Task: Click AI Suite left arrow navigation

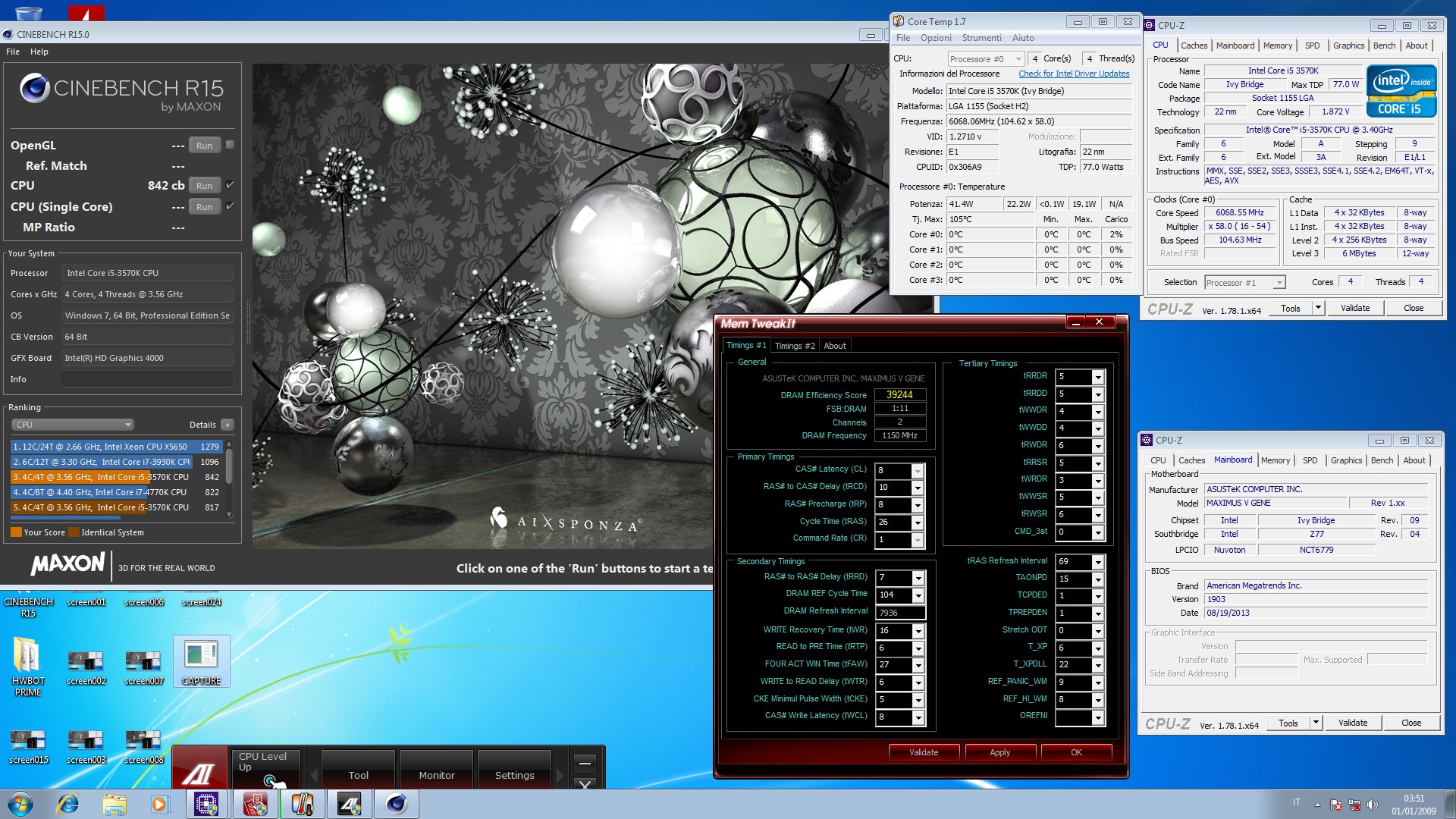Action: pos(313,775)
